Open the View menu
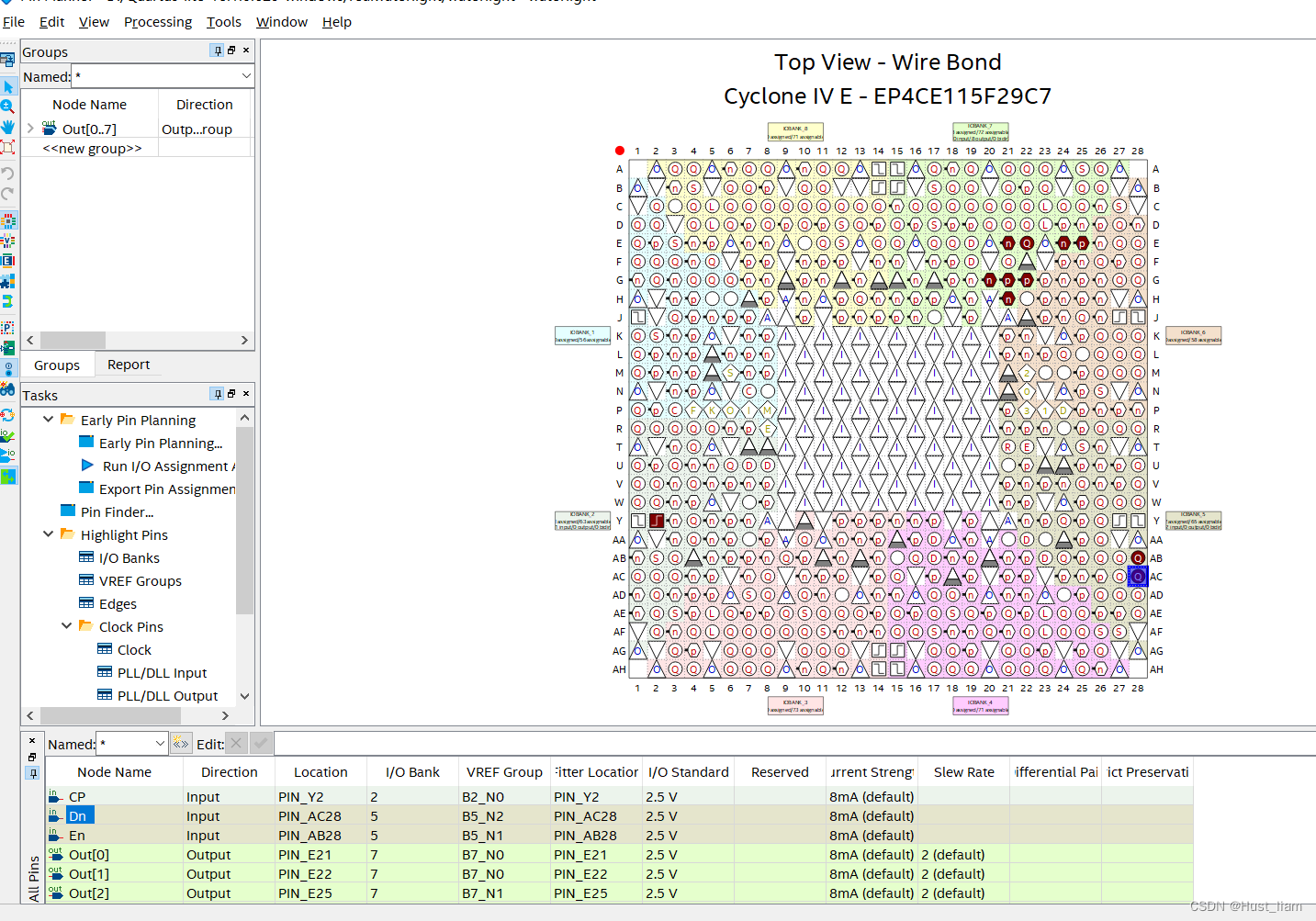The image size is (1316, 921). pos(94,22)
